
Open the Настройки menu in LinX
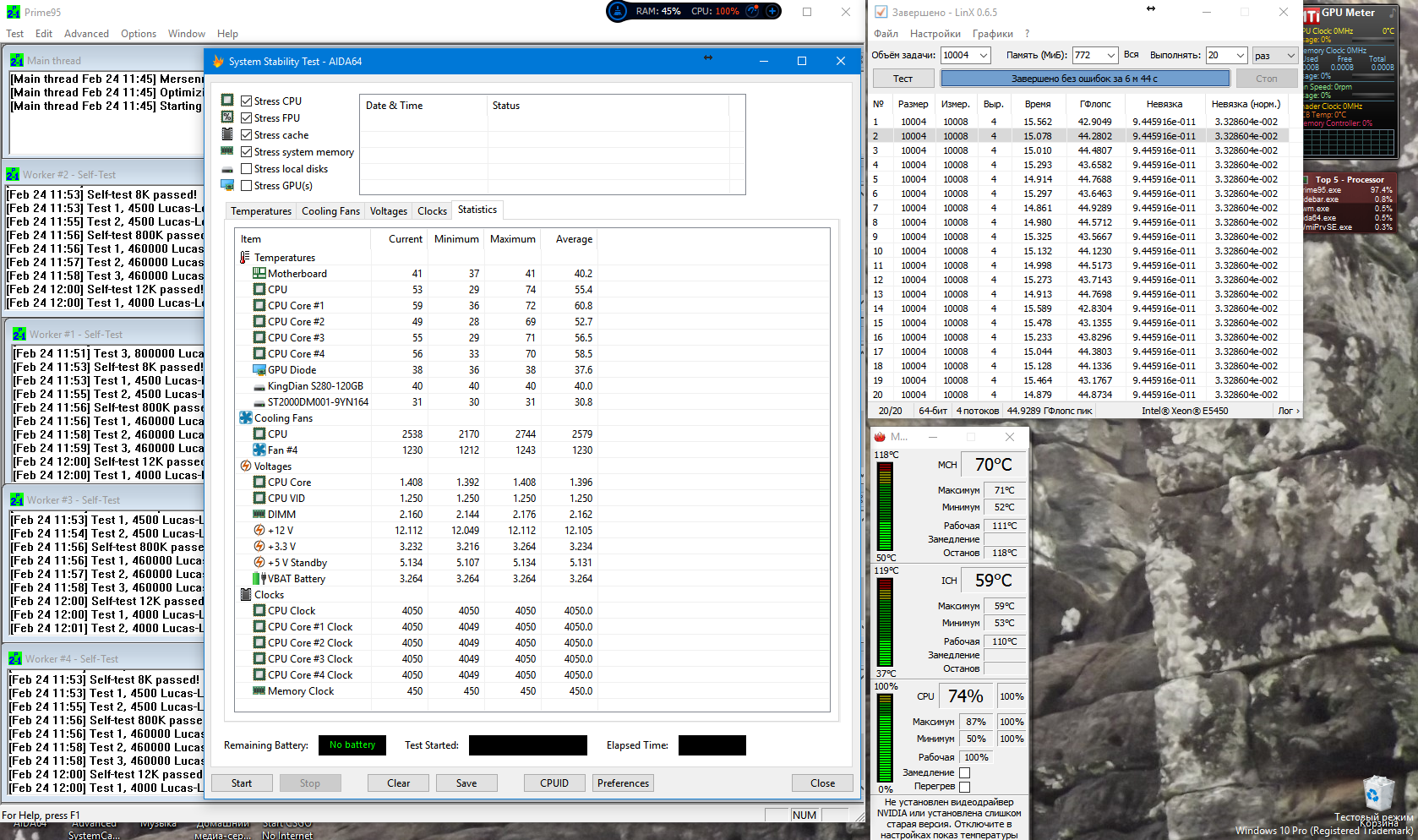(935, 34)
